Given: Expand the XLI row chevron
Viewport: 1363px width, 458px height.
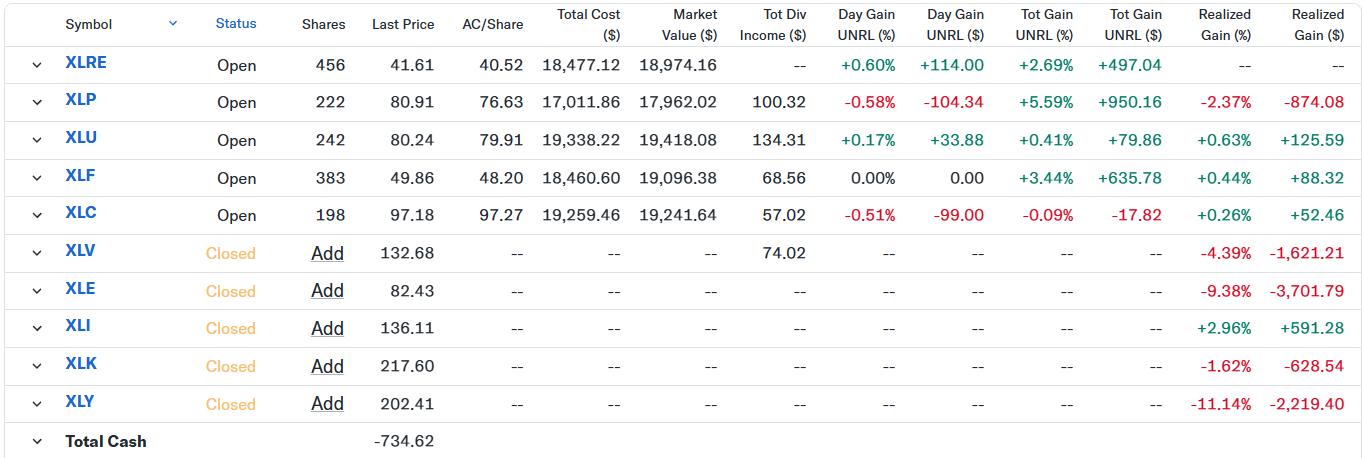Looking at the screenshot, I should coord(37,328).
